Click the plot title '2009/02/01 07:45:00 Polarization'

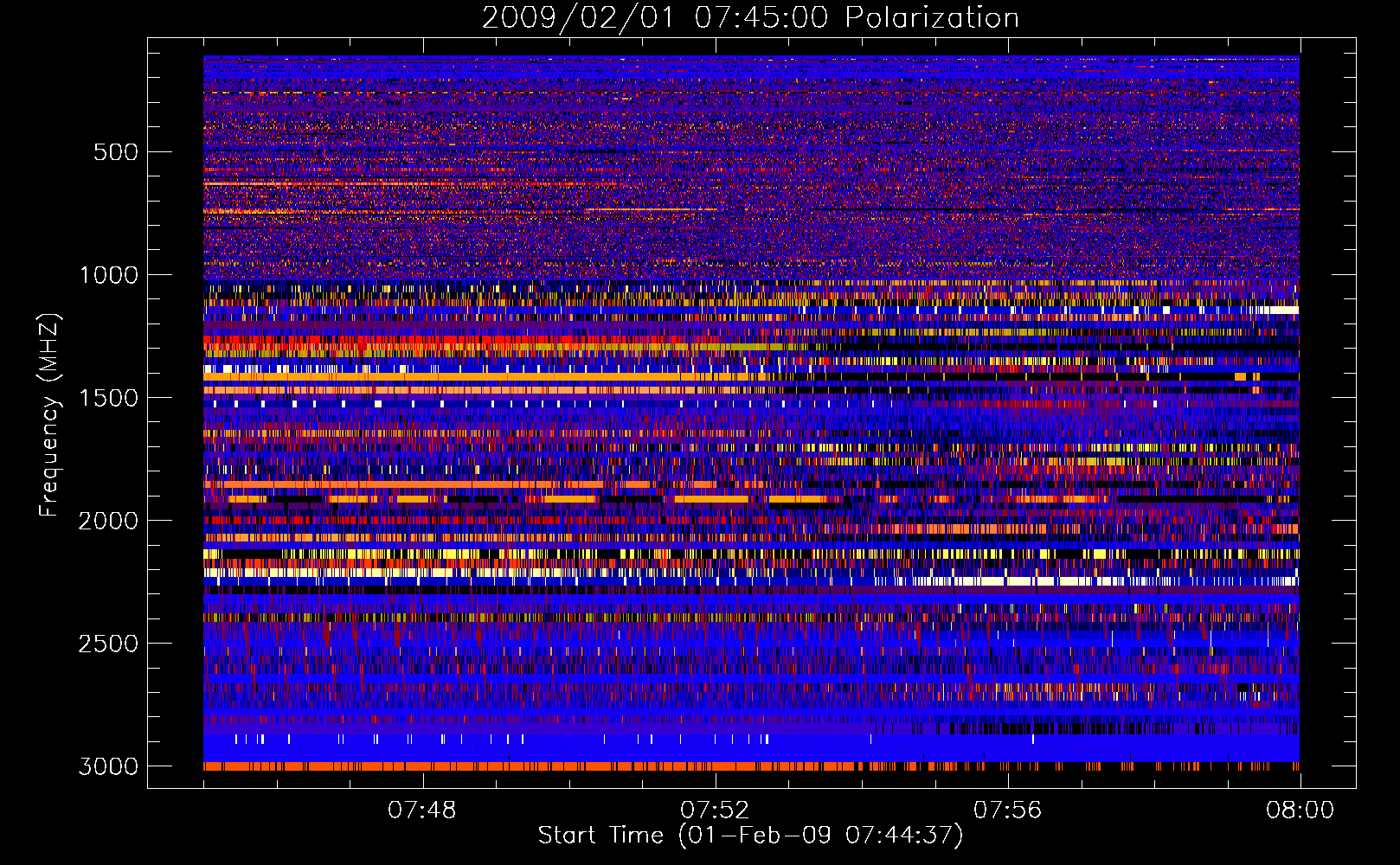(750, 17)
